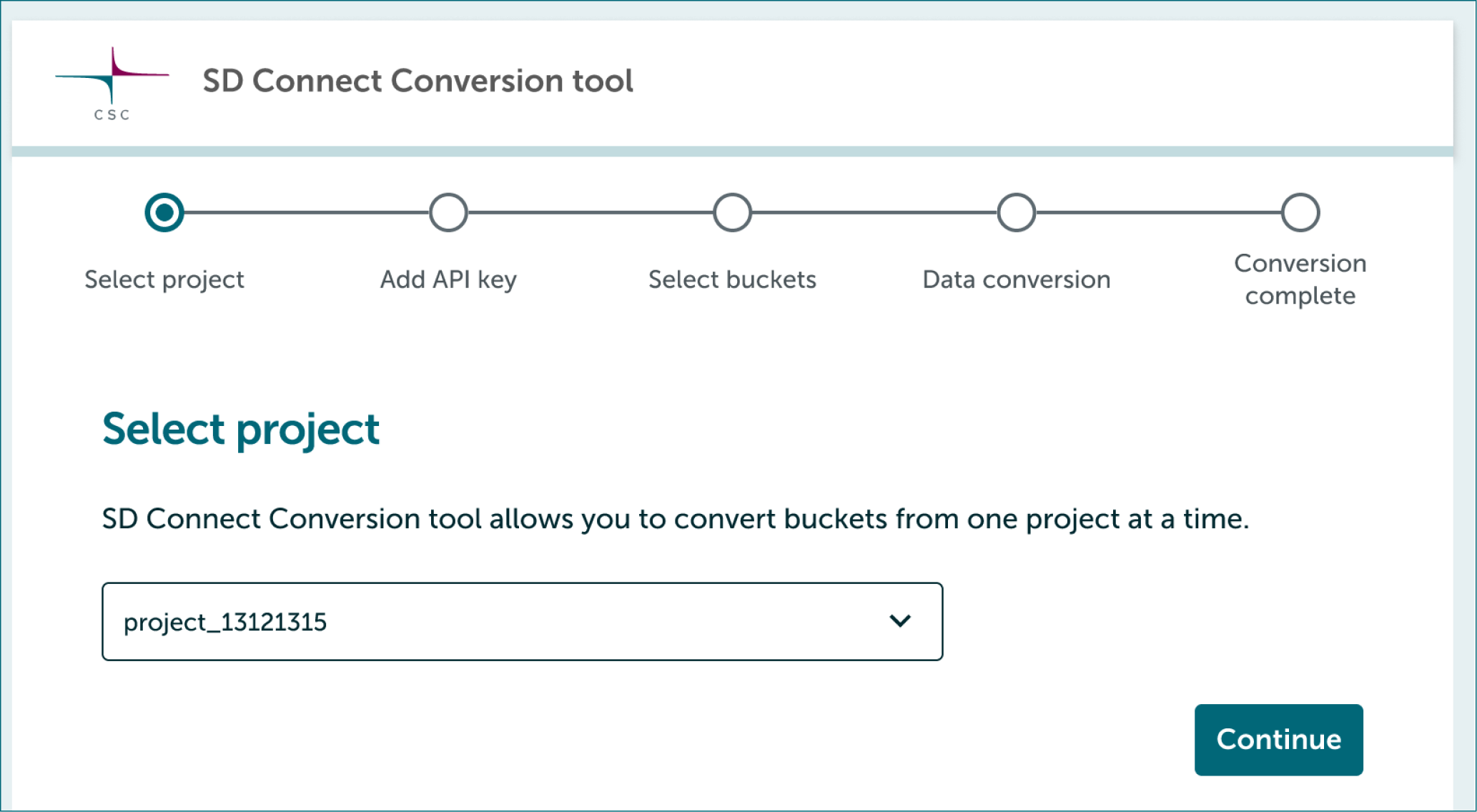
Task: Click the Conversion complete step circle
Action: (x=1300, y=212)
